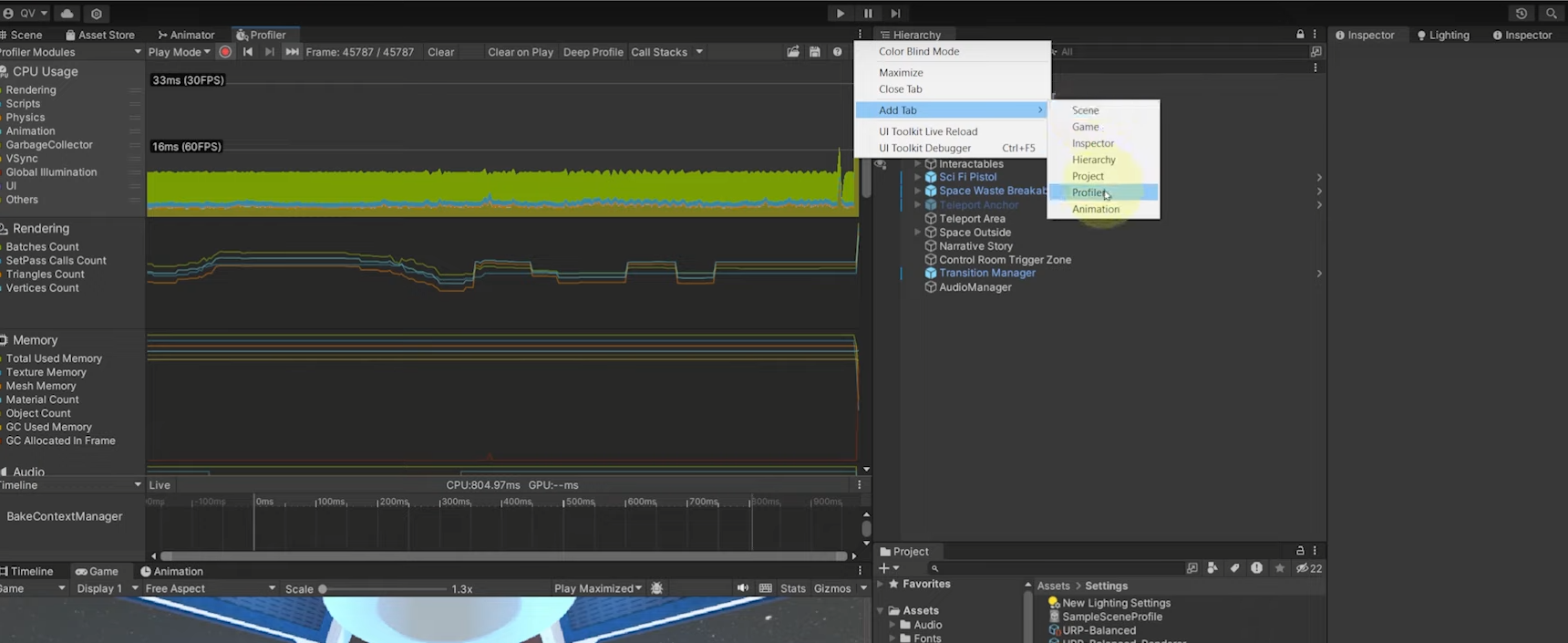Select Hierarchy in Add Tab submenu
Viewport: 1568px width, 643px height.
1103,160
